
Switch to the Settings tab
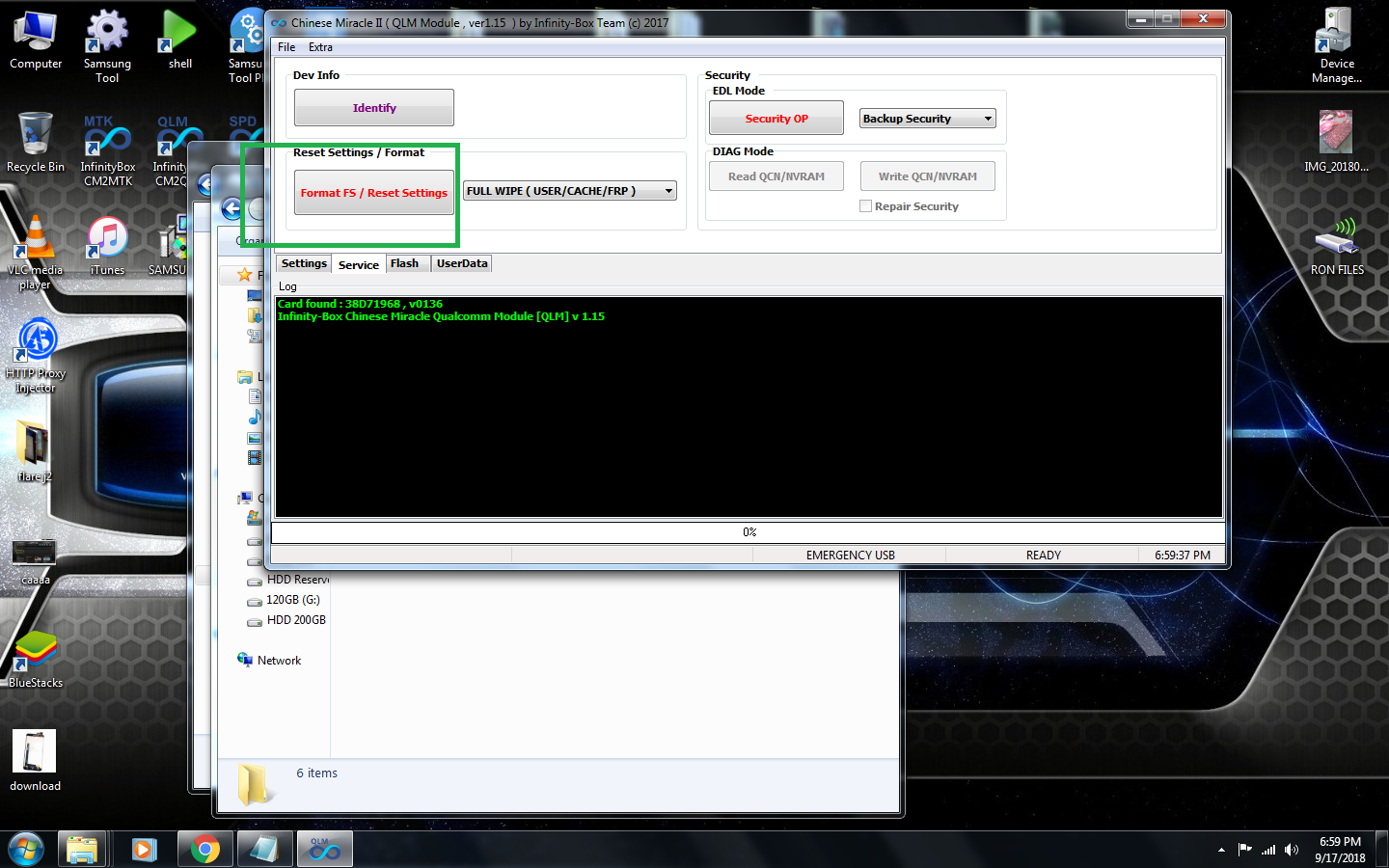pos(304,263)
